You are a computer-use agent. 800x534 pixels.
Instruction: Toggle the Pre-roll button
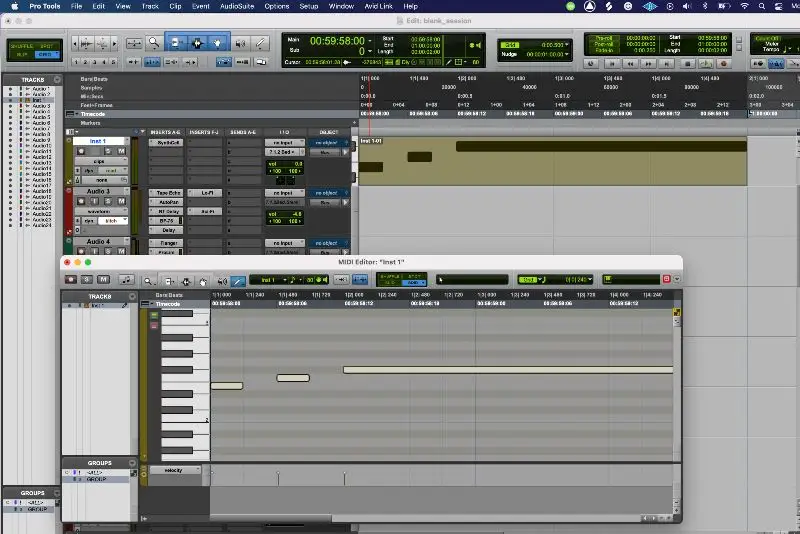click(x=604, y=38)
